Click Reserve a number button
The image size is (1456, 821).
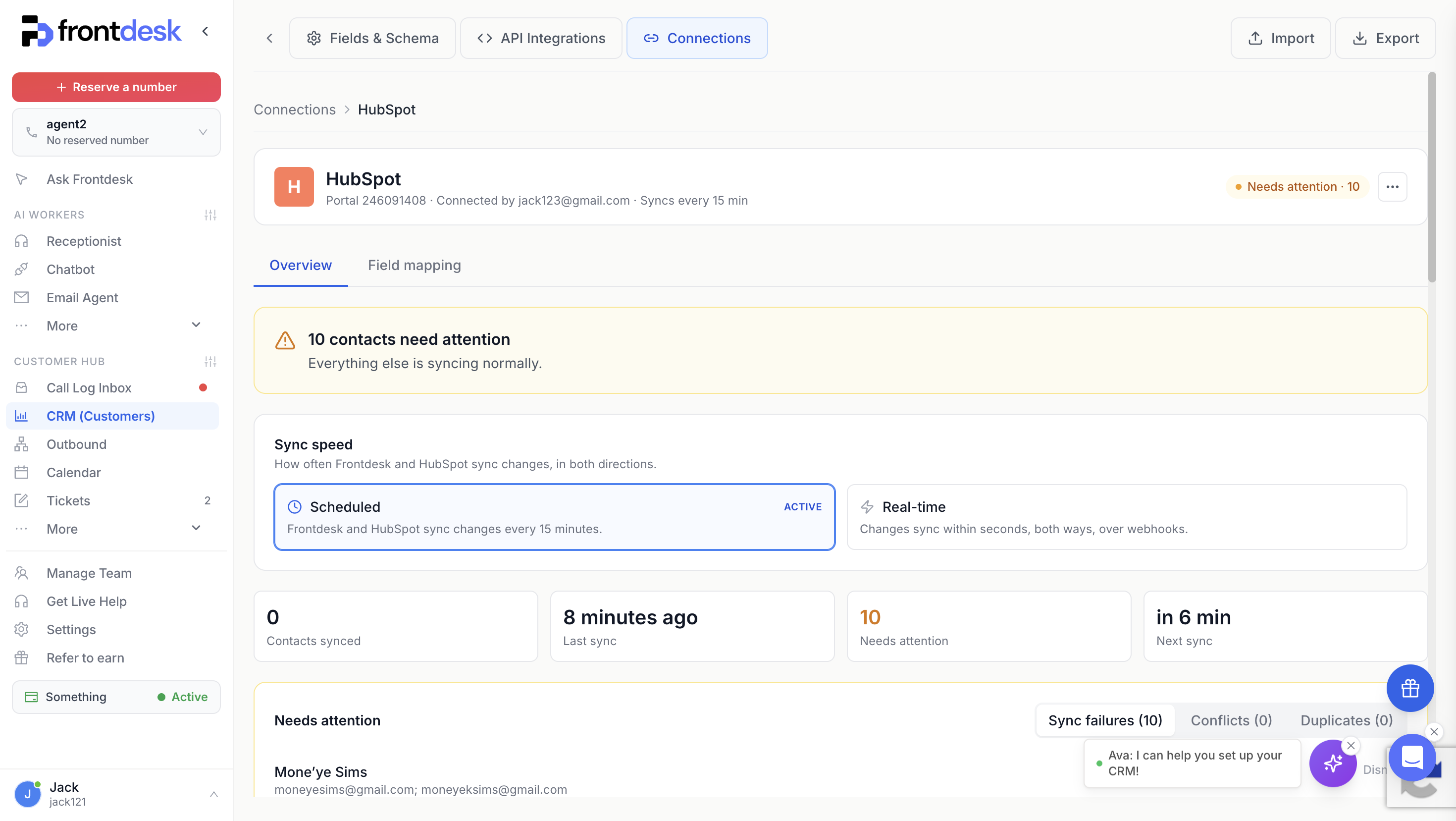[116, 87]
